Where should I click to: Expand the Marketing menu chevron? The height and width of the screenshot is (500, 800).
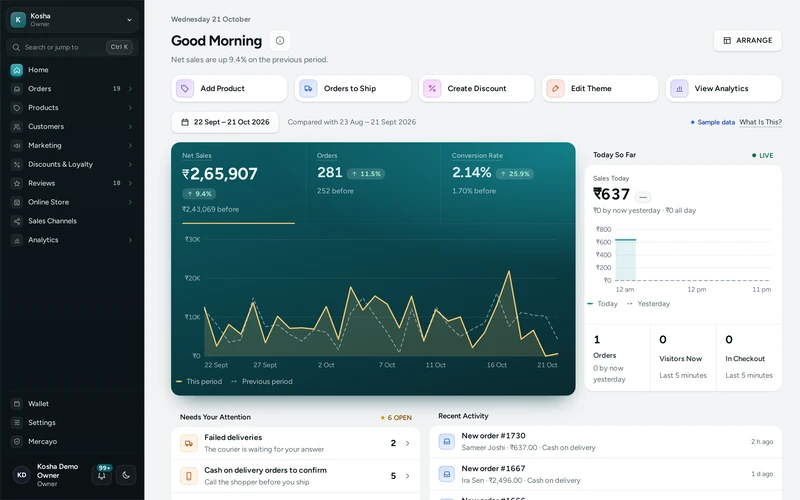[130, 145]
